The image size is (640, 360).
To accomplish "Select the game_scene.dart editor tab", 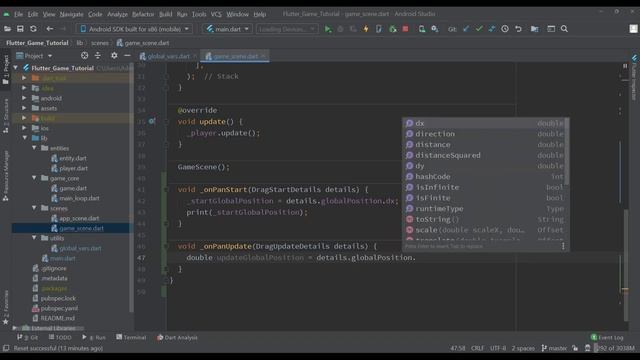I will (235, 56).
